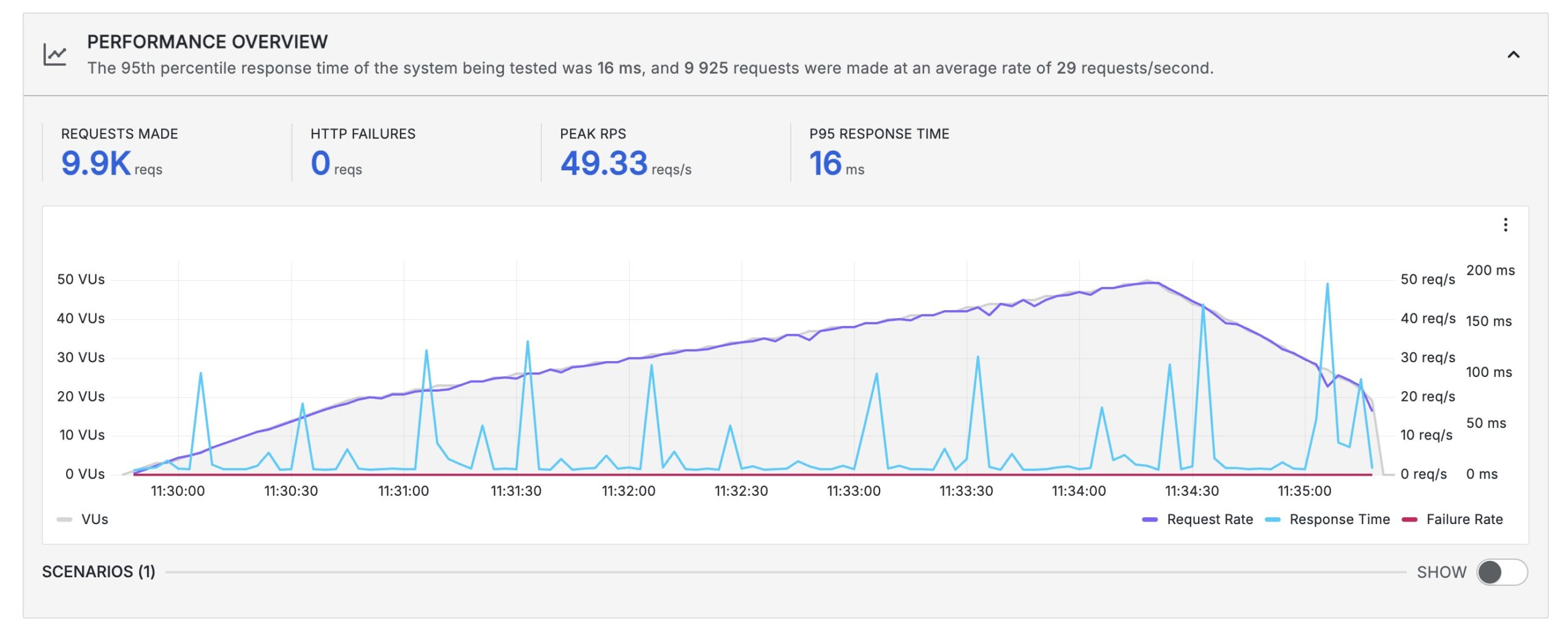The image size is (1568, 635).
Task: Click the gray VUs legend marker
Action: (63, 519)
